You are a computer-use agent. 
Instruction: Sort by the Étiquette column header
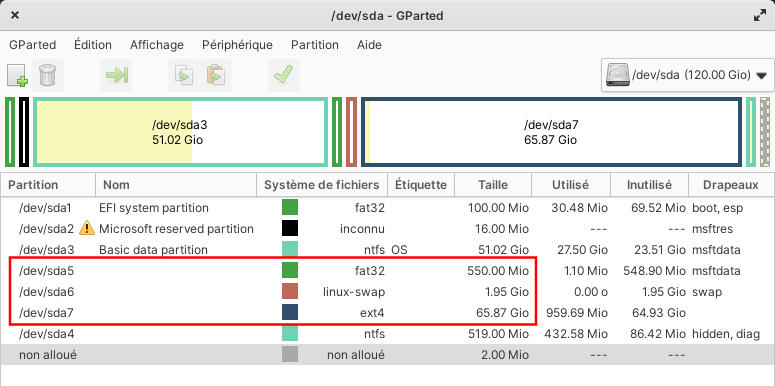(x=421, y=185)
